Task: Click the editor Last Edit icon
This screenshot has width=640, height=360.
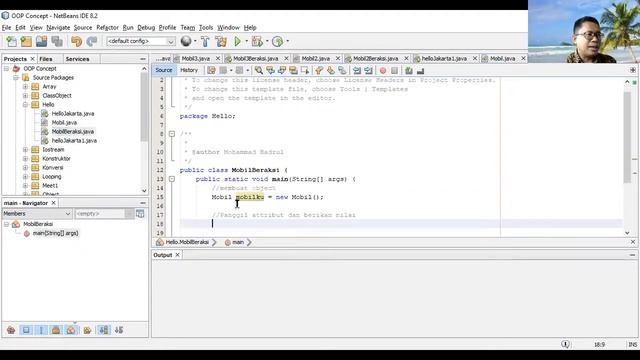Action: [x=211, y=70]
